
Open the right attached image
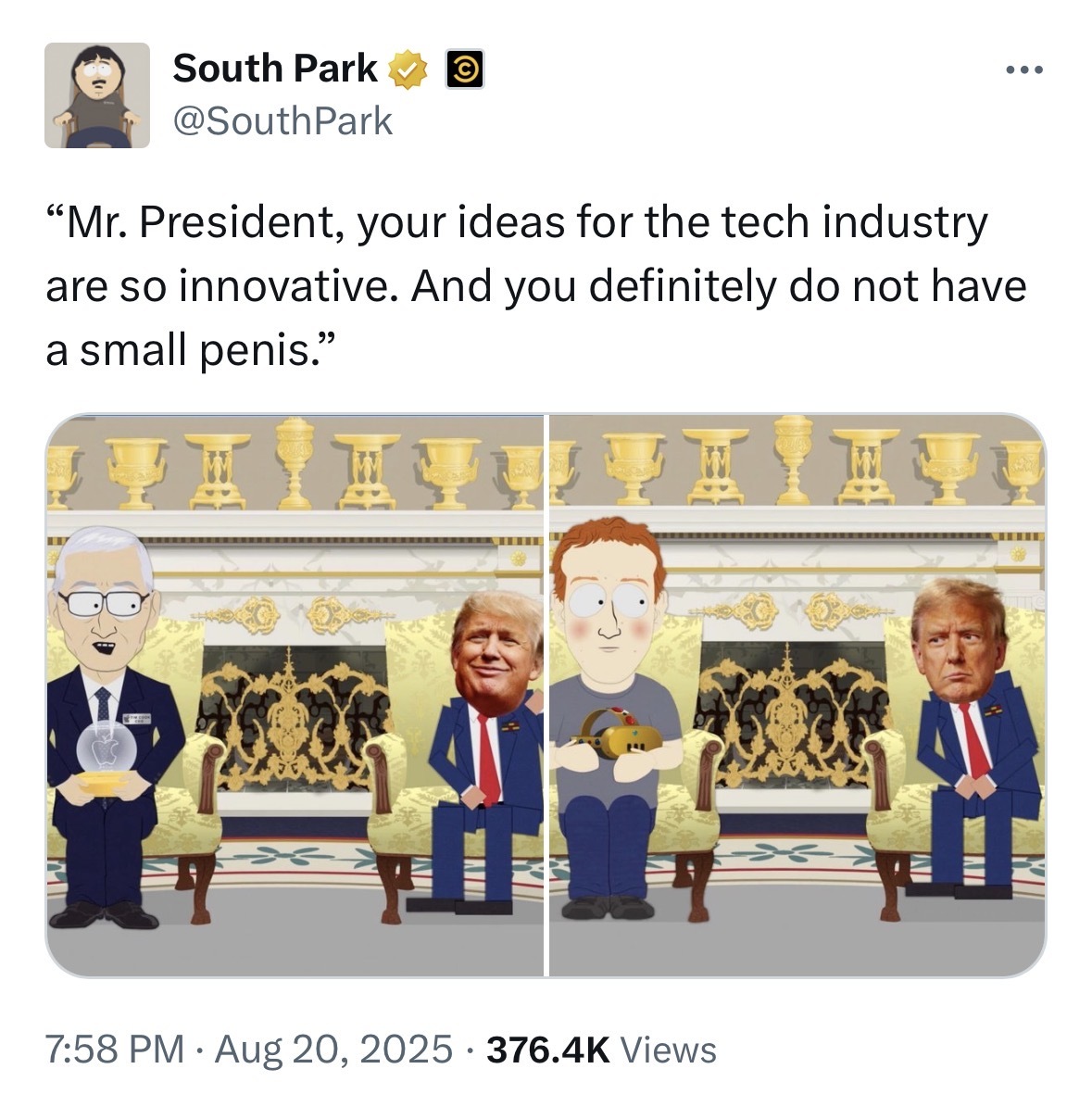(797, 695)
